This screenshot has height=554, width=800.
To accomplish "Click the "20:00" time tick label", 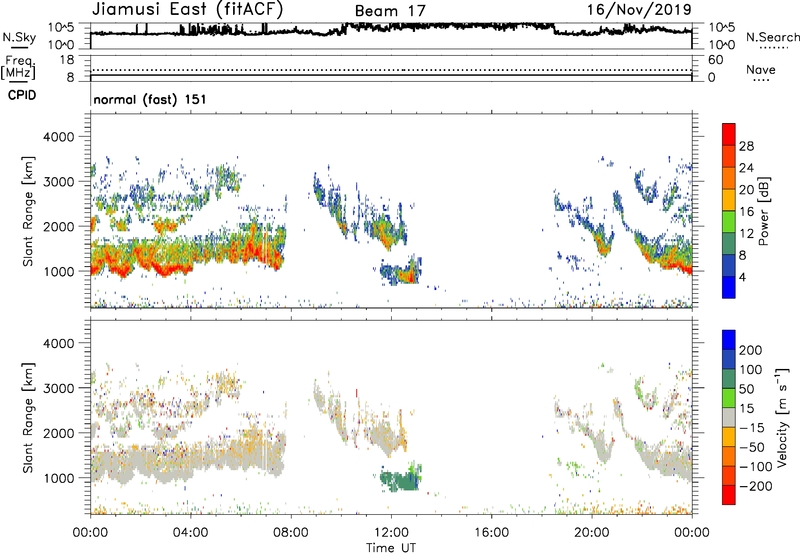I will 592,533.
